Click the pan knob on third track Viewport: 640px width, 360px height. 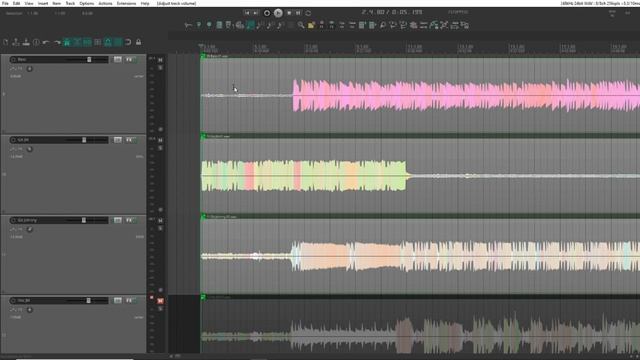click(29, 229)
